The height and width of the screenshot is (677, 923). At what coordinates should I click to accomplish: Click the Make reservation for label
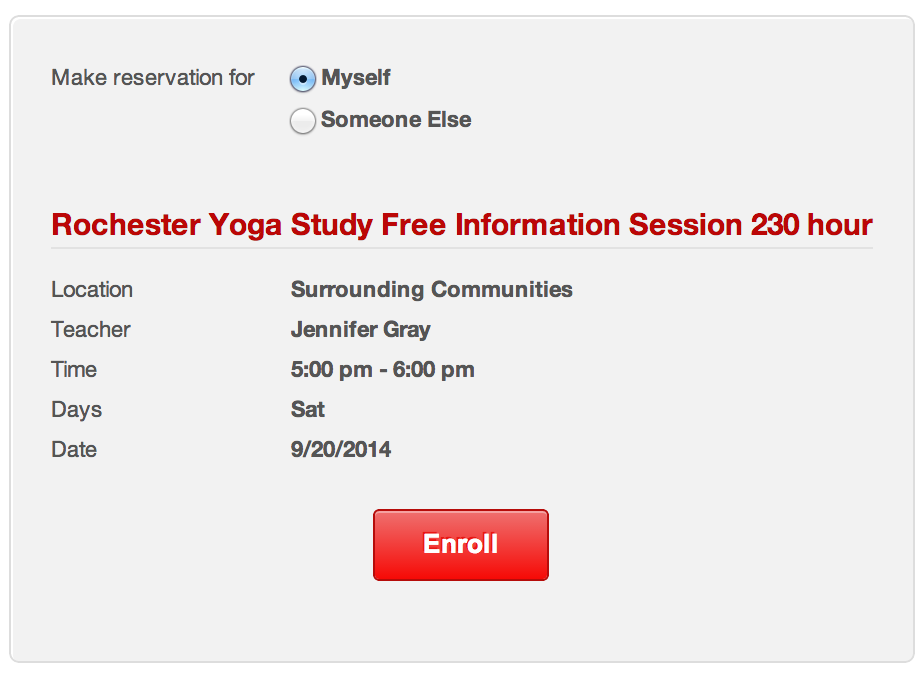click(153, 78)
